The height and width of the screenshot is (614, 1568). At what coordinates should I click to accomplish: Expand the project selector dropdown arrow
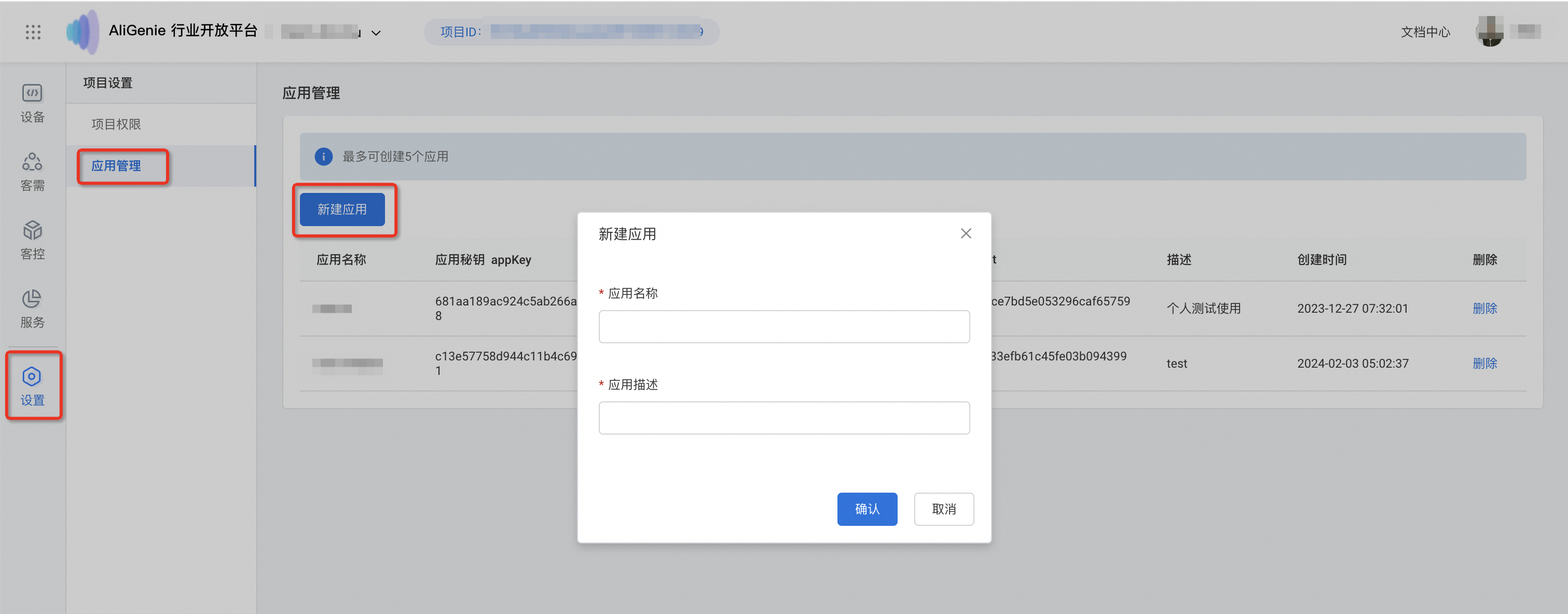376,33
